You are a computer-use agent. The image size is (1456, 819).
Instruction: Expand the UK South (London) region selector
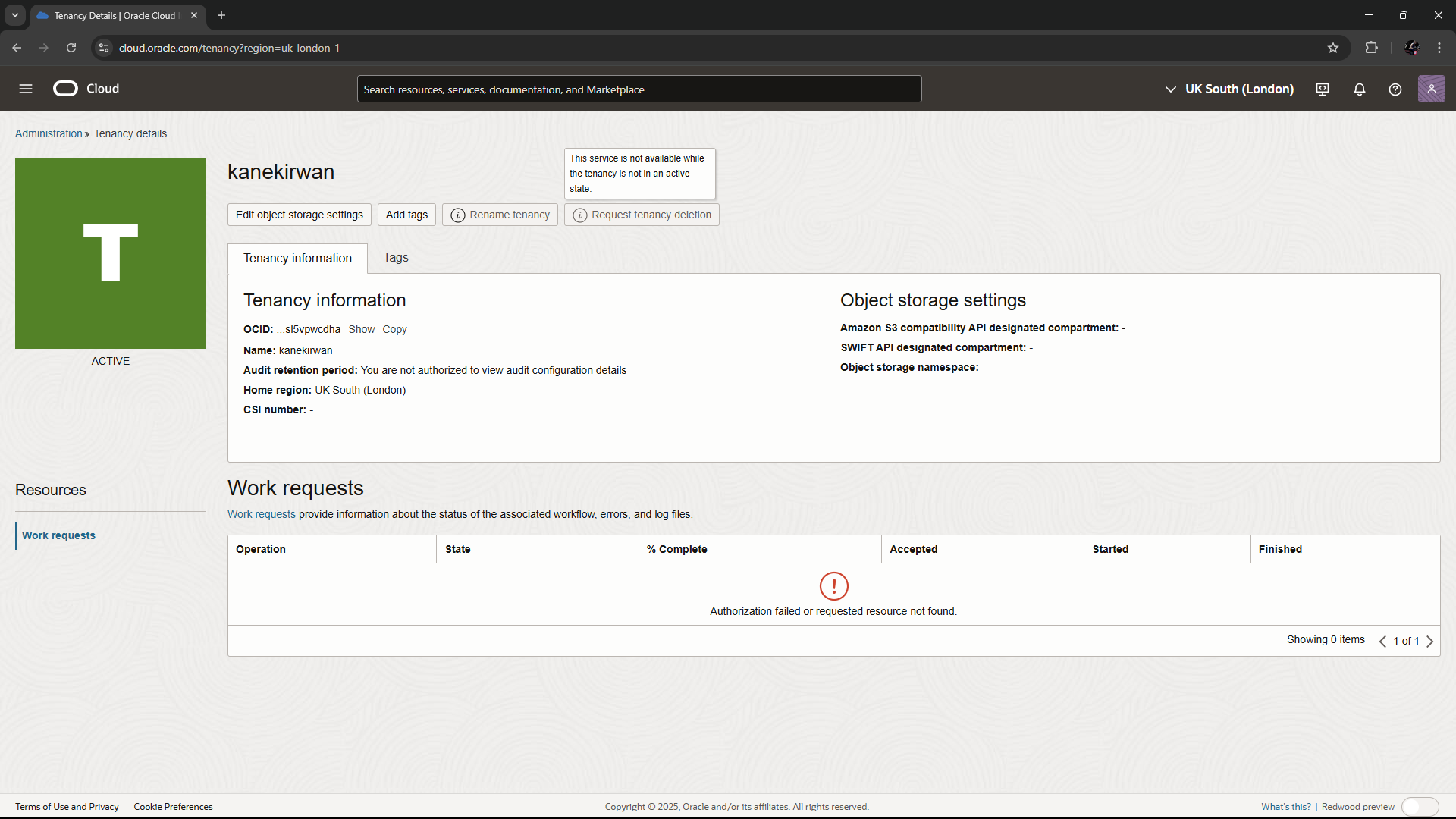(x=1229, y=89)
